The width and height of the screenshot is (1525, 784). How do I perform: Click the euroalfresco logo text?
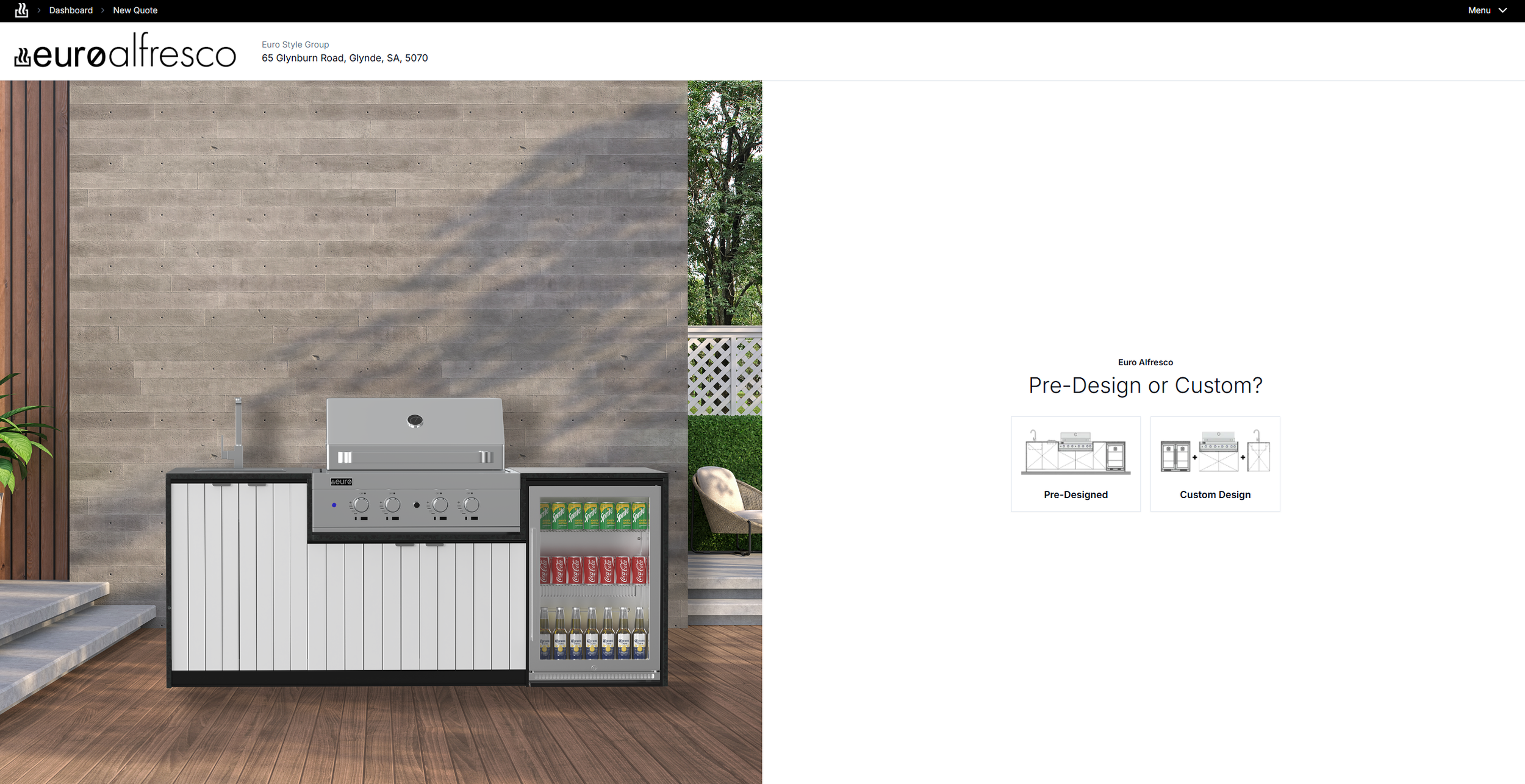tap(134, 54)
